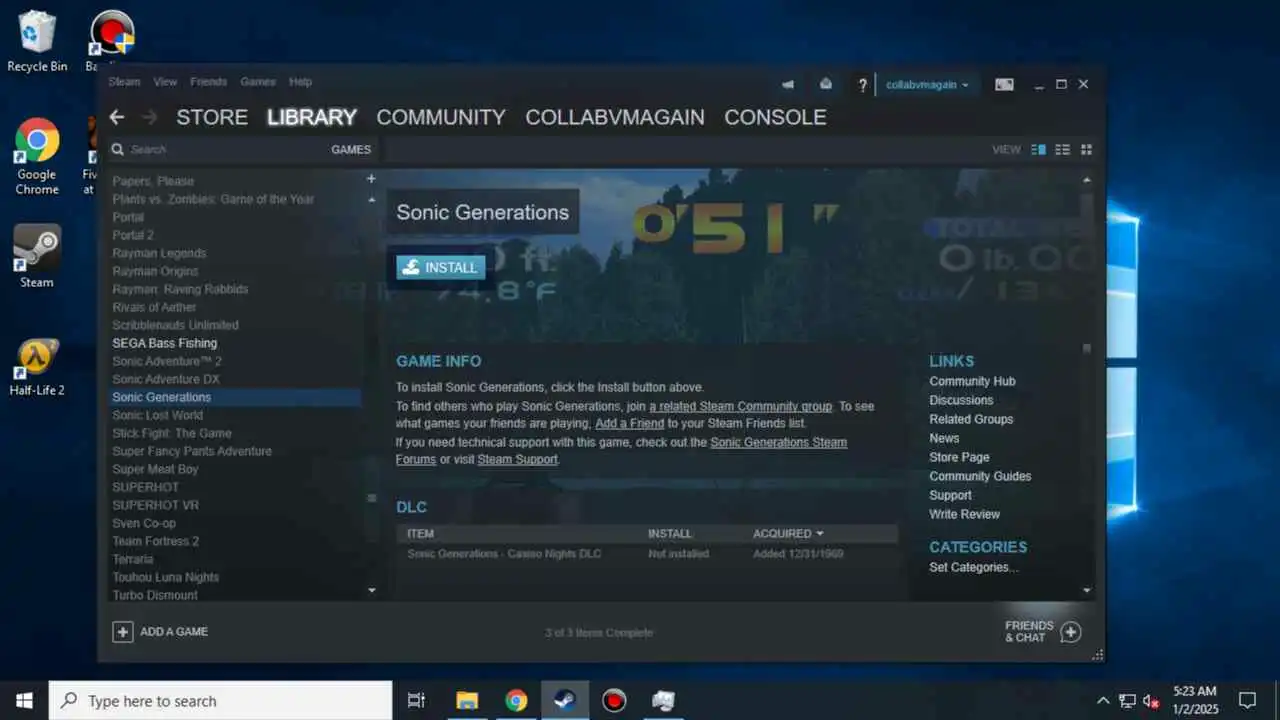Open the notification center icon
The width and height of the screenshot is (1280, 720).
click(1247, 700)
